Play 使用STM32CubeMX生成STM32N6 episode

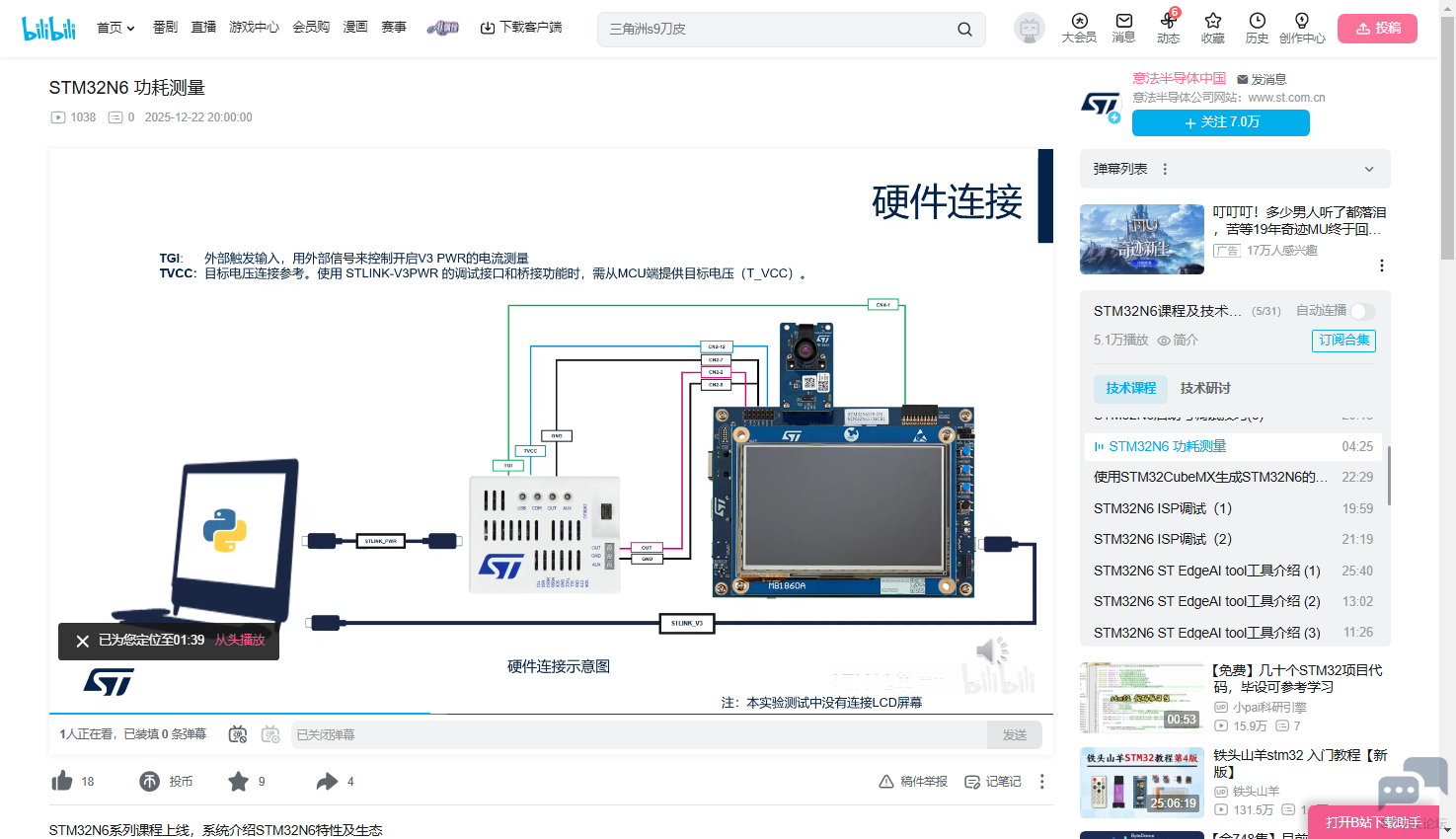point(1233,477)
